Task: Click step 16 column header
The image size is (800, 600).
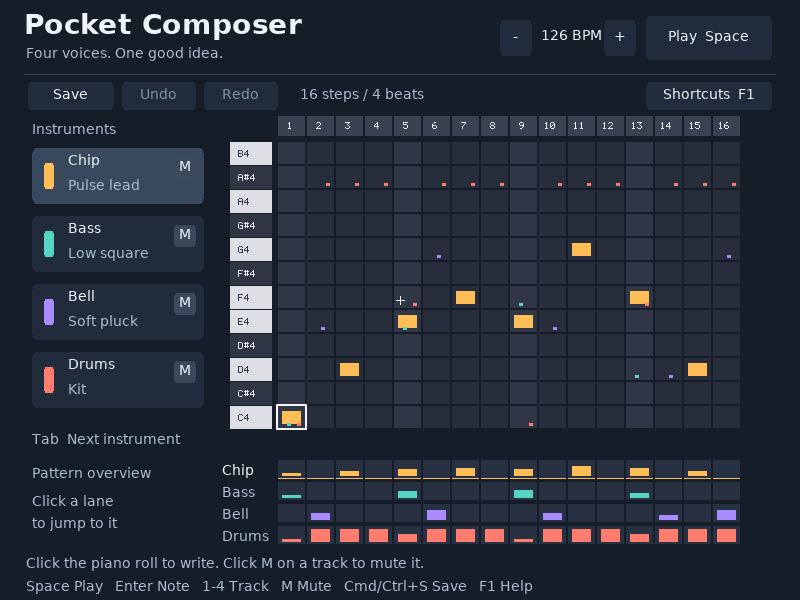Action: [x=726, y=126]
